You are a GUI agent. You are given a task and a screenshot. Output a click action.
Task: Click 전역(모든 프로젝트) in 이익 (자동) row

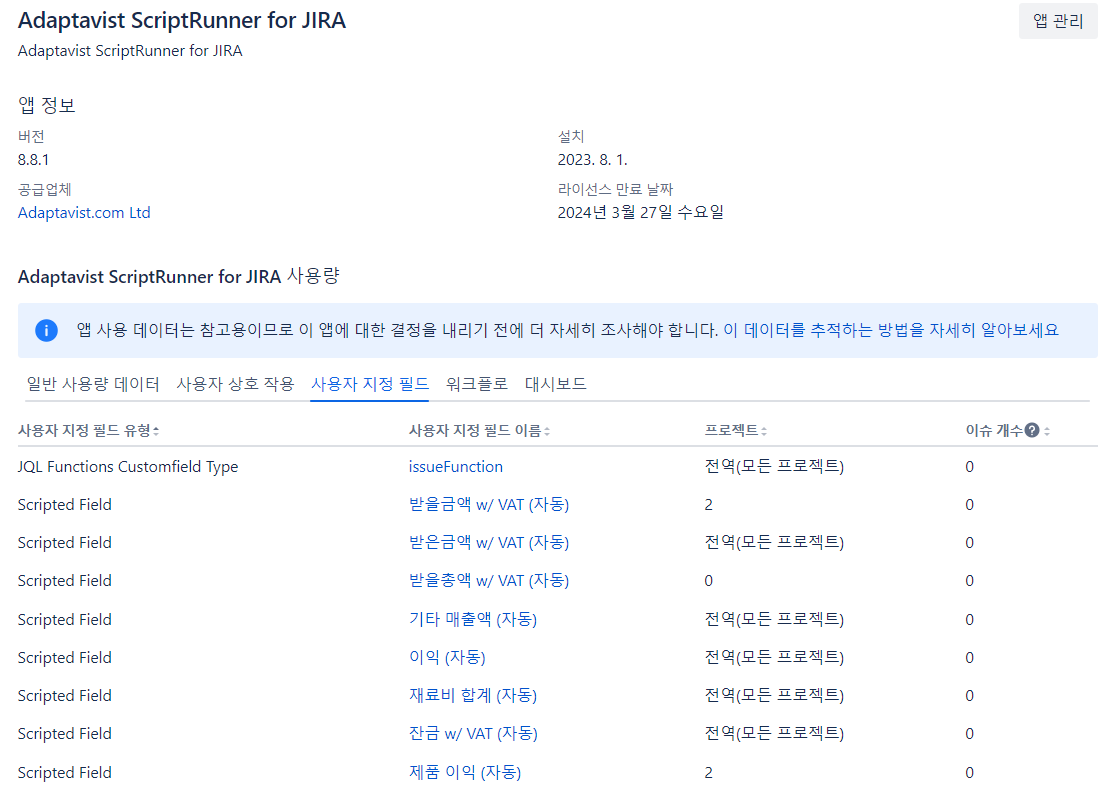tap(774, 658)
